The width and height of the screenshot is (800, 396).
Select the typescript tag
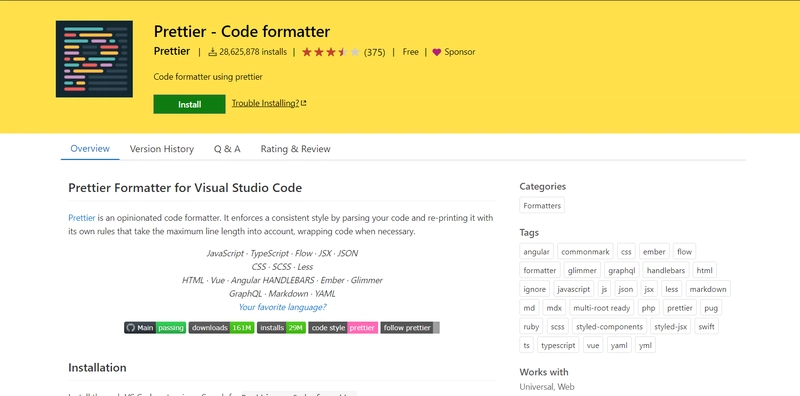point(558,345)
